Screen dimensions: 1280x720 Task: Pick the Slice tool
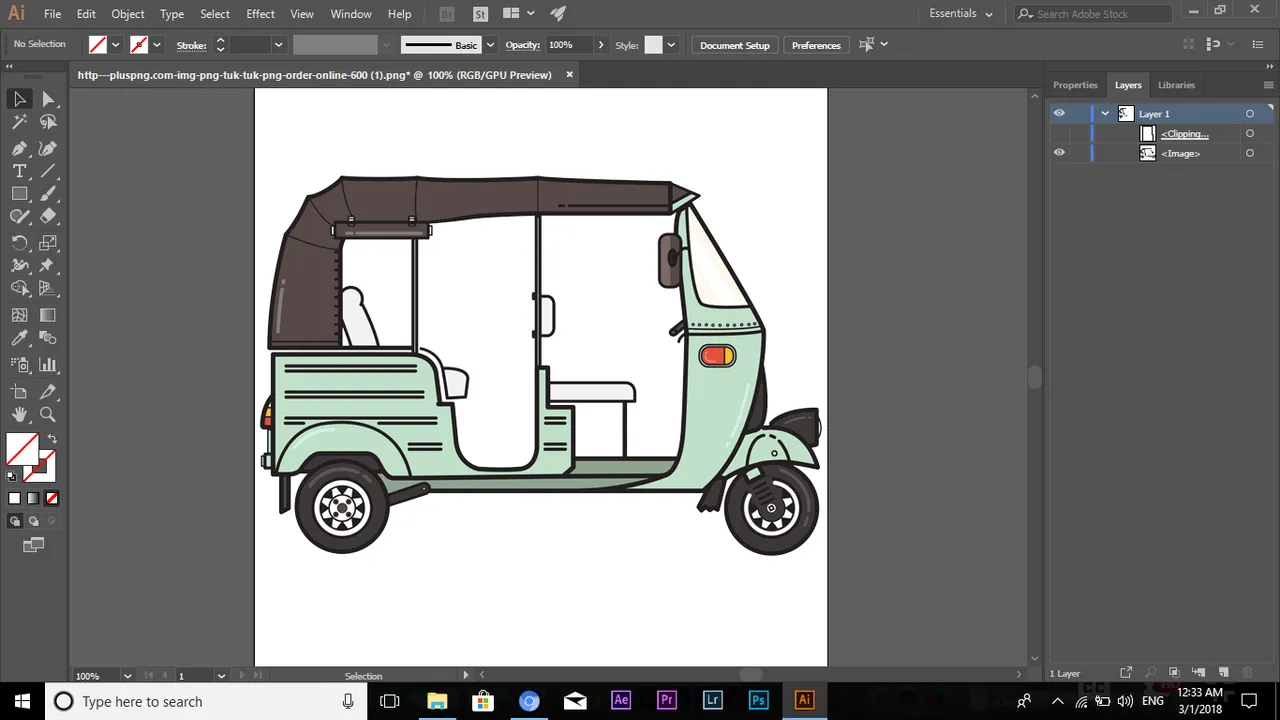[48, 392]
